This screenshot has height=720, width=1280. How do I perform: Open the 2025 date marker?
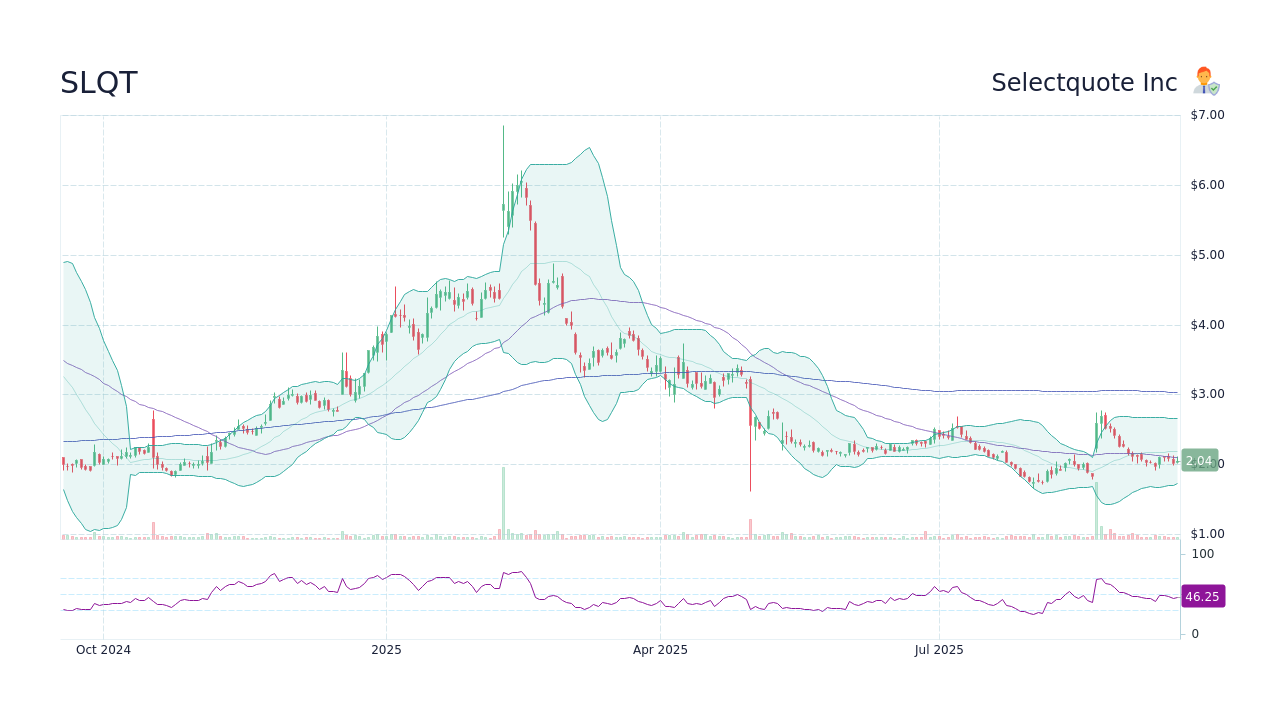pos(386,649)
